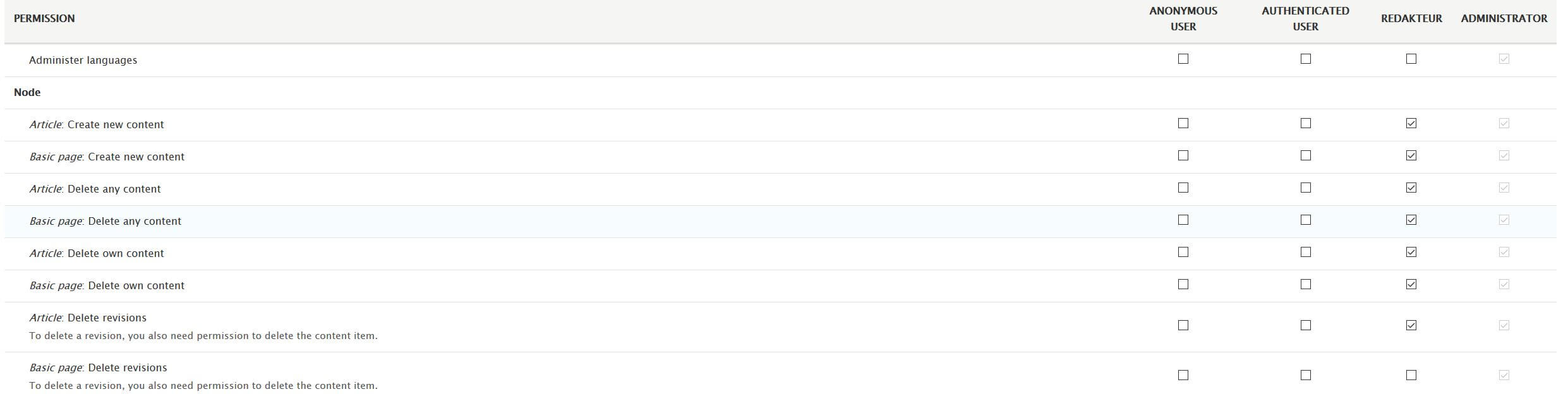The width and height of the screenshot is (1568, 394).
Task: Grant Authenticated user Article Delete own content
Action: (1305, 252)
